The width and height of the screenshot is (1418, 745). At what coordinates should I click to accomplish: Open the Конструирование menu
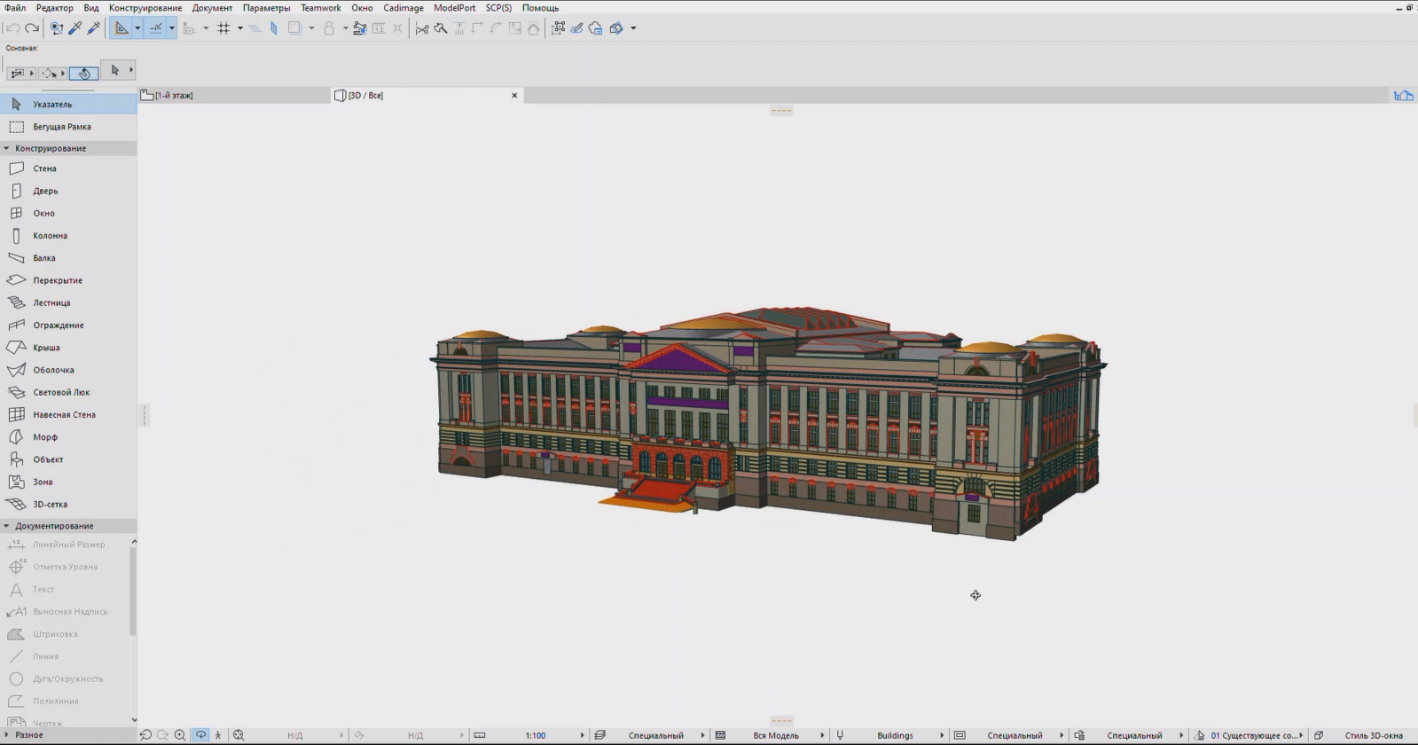(x=145, y=8)
